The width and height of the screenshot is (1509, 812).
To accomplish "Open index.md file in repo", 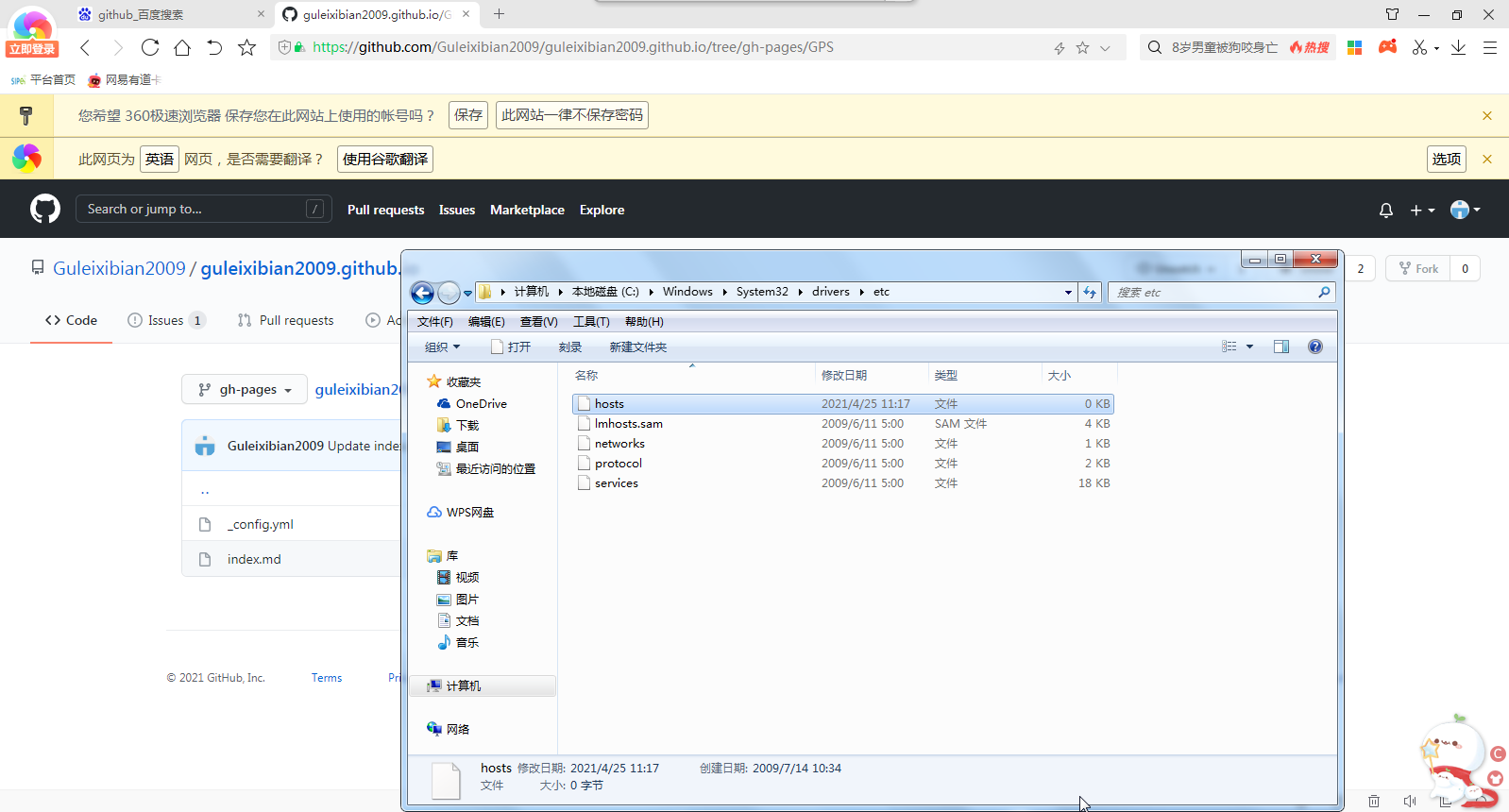I will (x=254, y=559).
